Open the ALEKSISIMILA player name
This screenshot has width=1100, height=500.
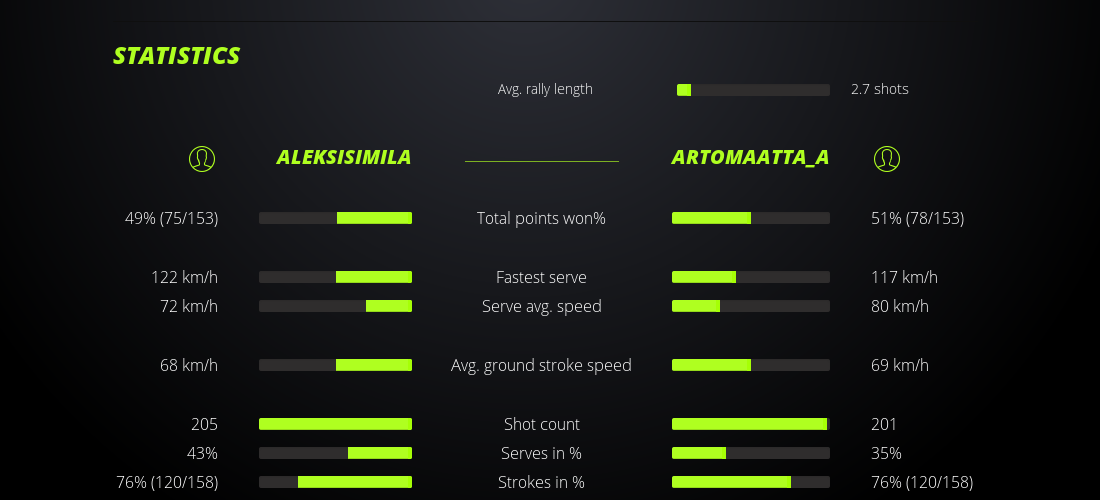[x=344, y=157]
